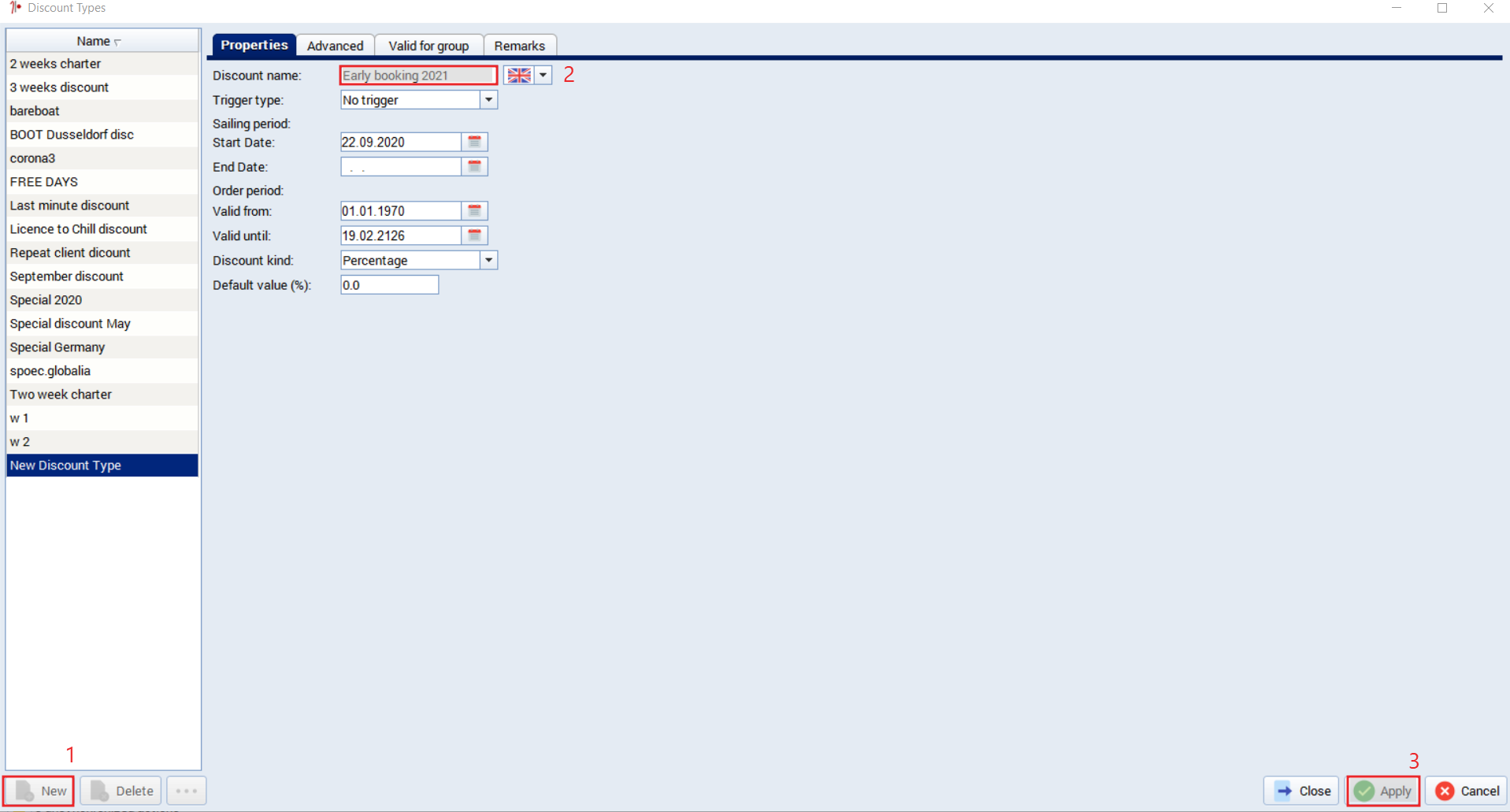This screenshot has width=1510, height=812.
Task: Open the Trigger type dropdown
Action: 488,100
